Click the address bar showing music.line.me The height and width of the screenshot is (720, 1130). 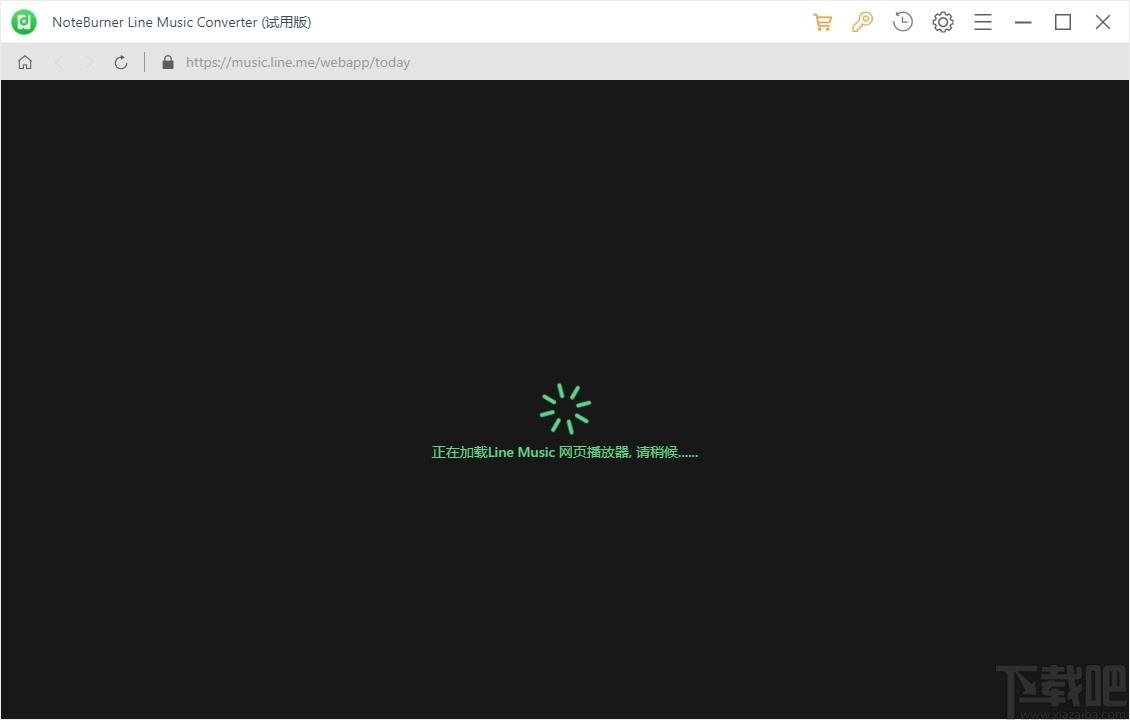click(x=298, y=61)
